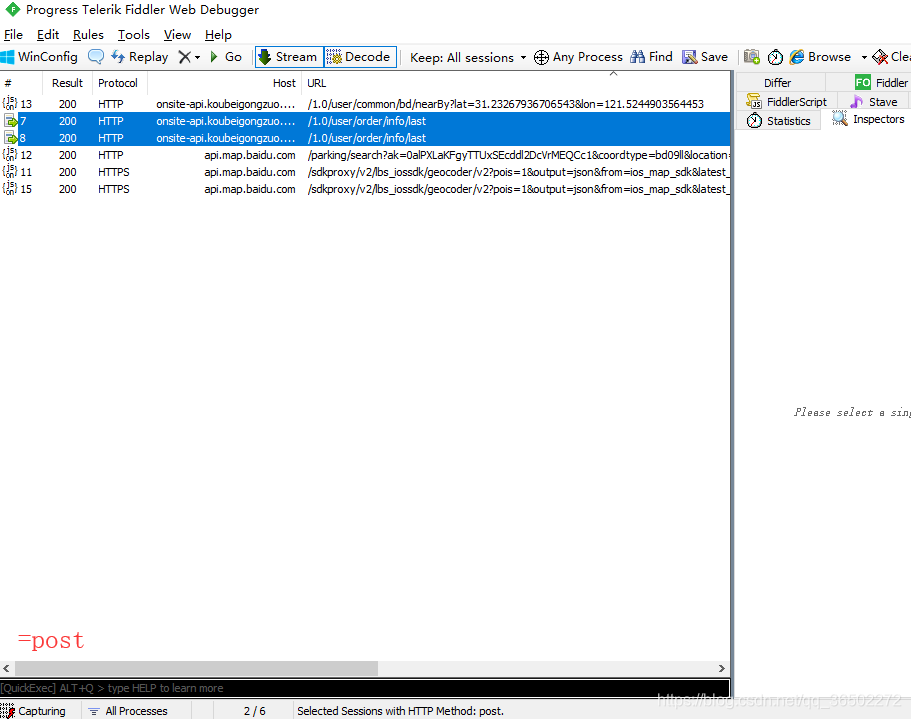Click api.map.baidu.com host in session 12
911x719 pixels.
coord(250,155)
